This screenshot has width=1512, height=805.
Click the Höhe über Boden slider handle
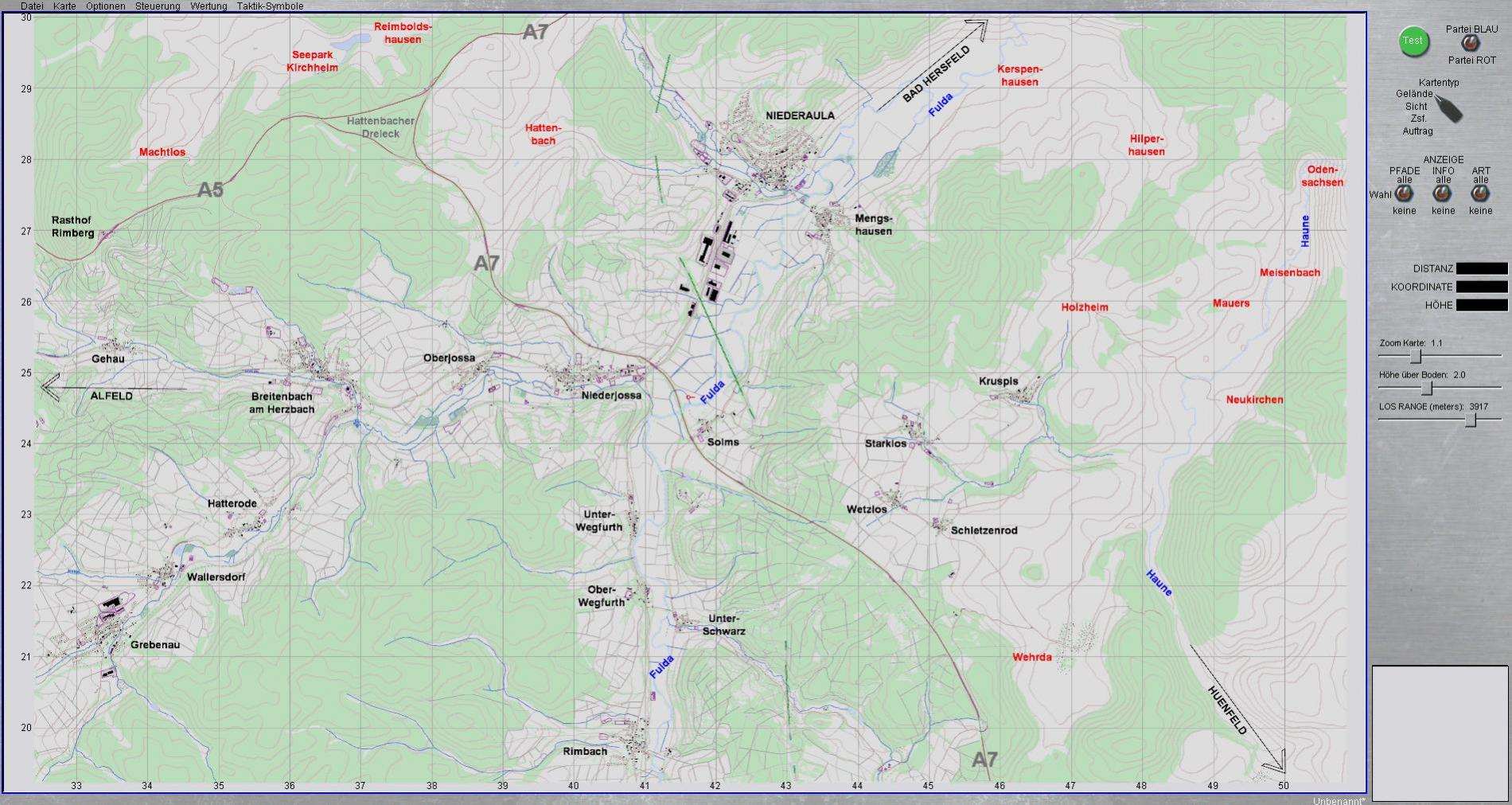click(x=1427, y=388)
